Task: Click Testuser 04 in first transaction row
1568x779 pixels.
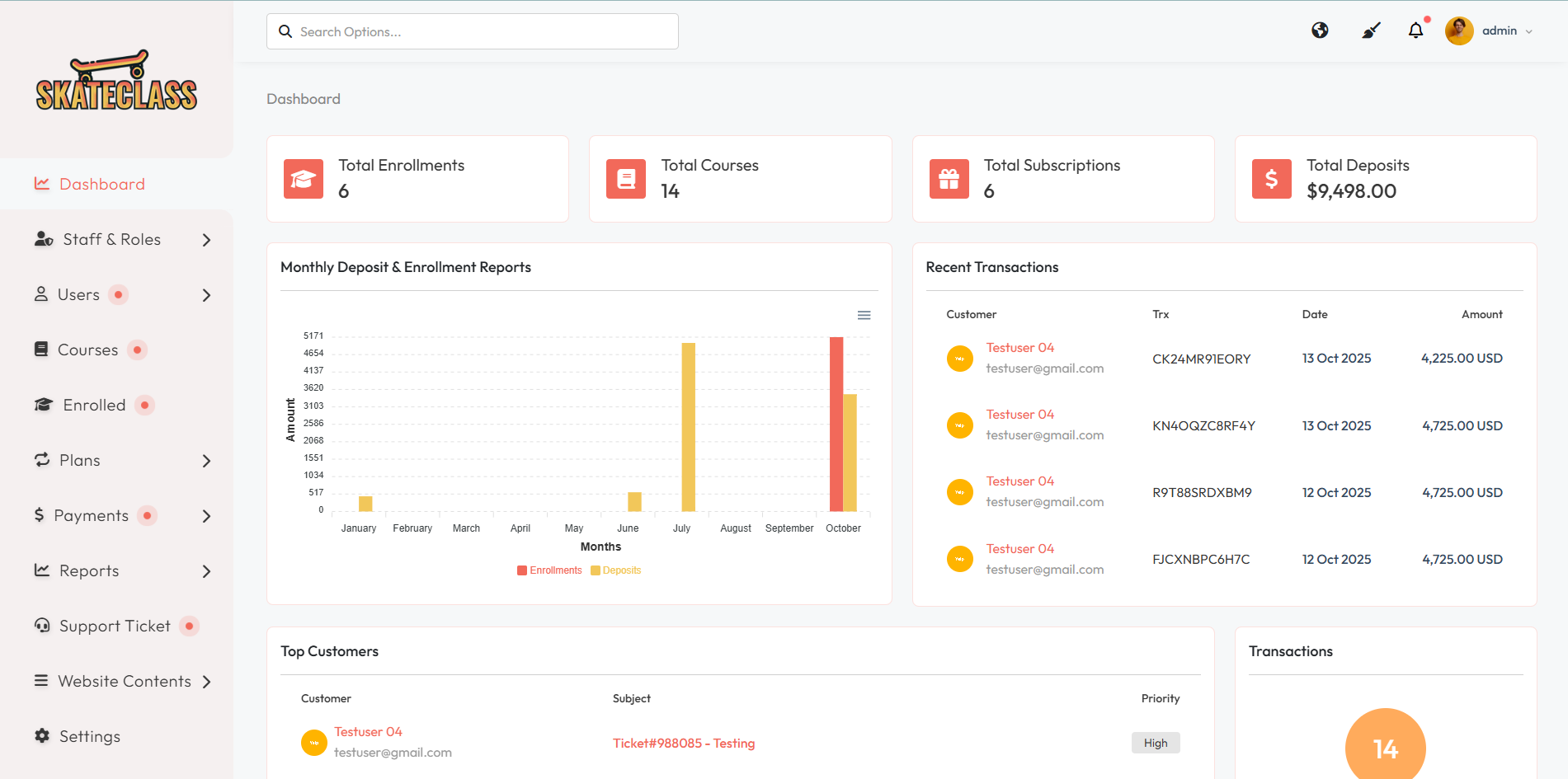Action: point(1019,348)
